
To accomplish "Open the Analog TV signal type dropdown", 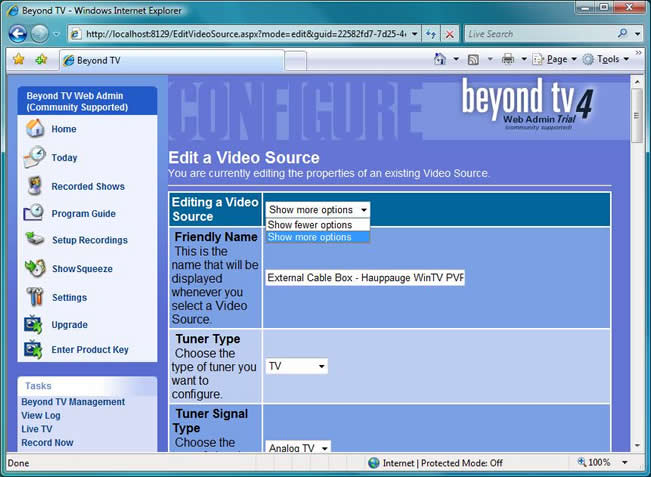I will [x=298, y=447].
